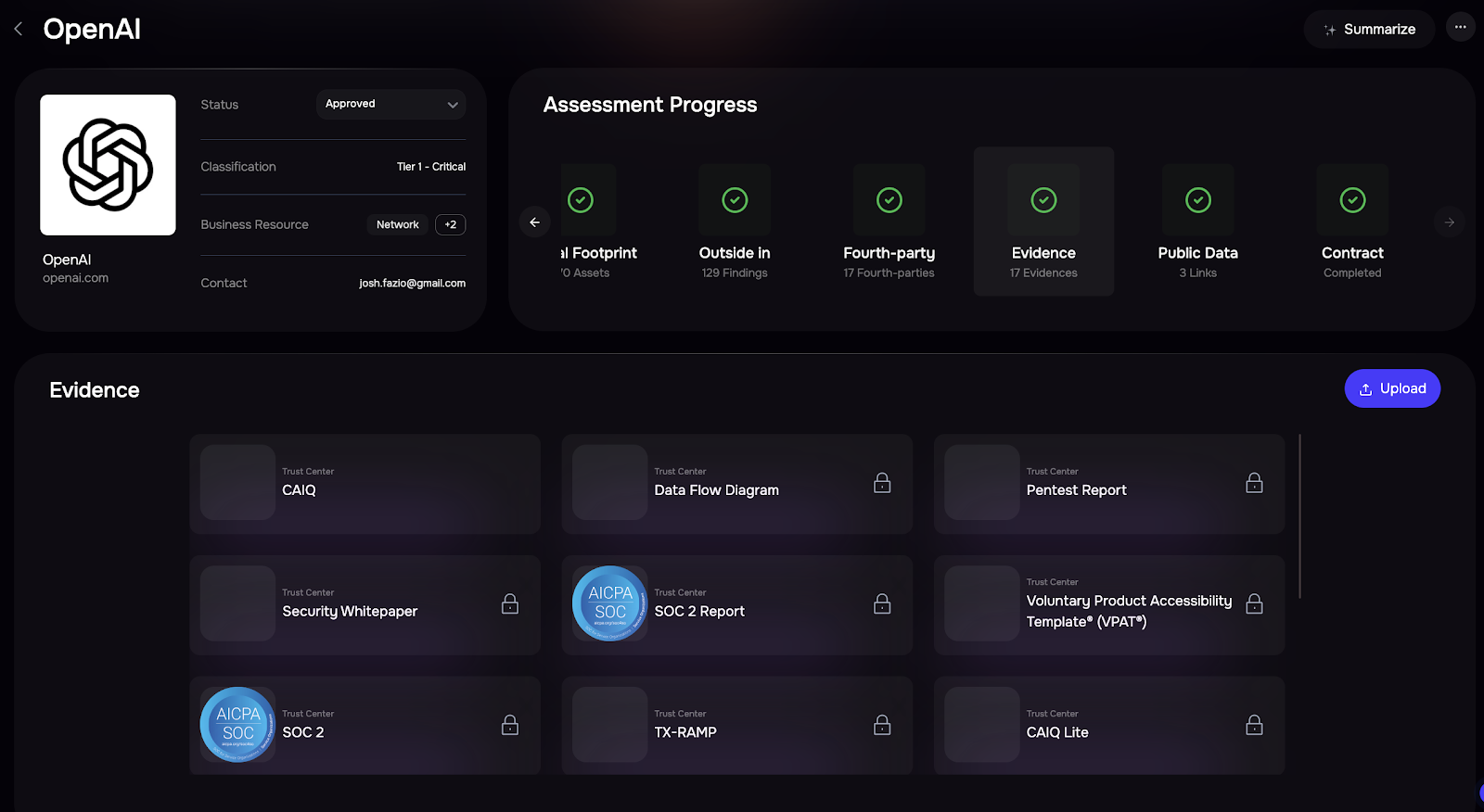
Task: Open the CAIQ evidence card
Action: click(x=365, y=483)
